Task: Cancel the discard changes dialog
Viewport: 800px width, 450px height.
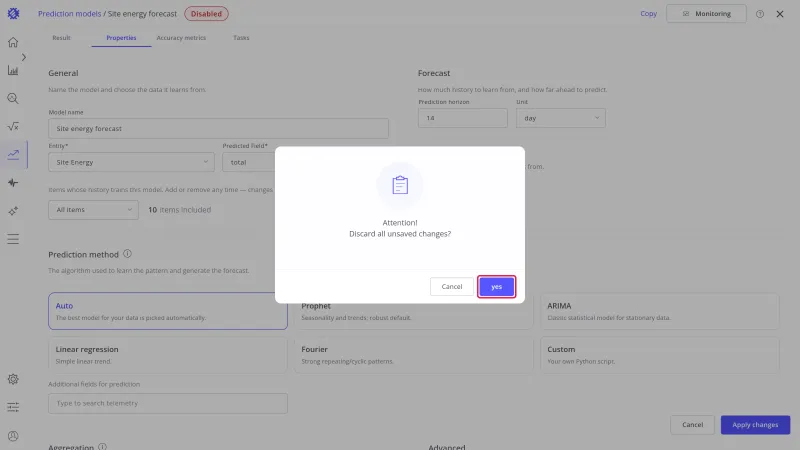Action: tap(452, 287)
